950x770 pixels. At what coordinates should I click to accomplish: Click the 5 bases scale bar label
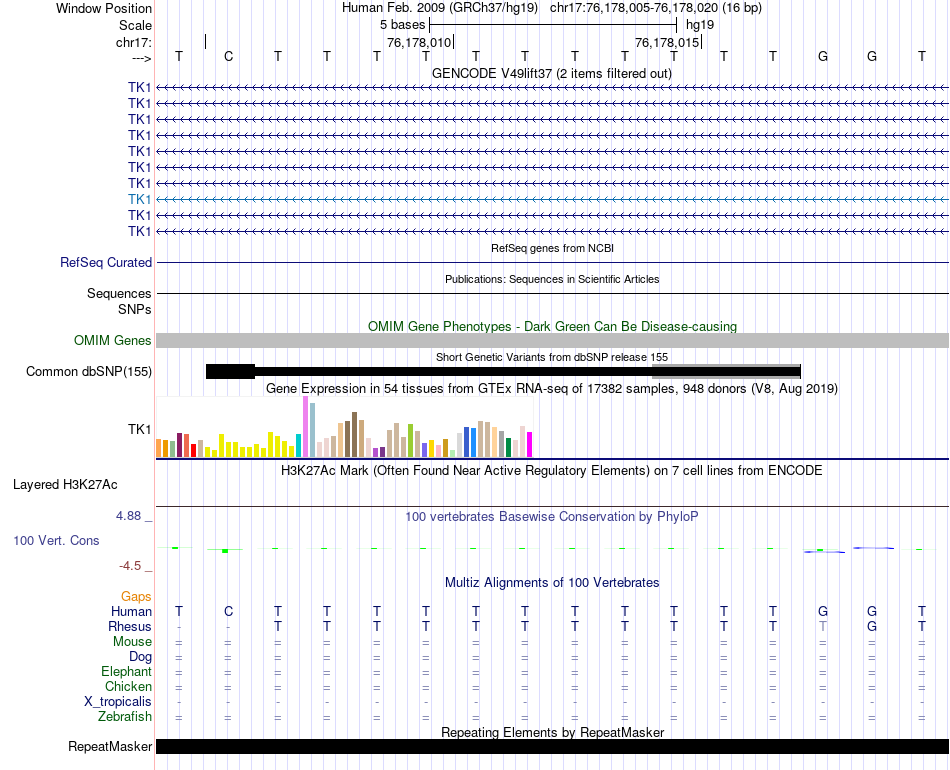[402, 25]
